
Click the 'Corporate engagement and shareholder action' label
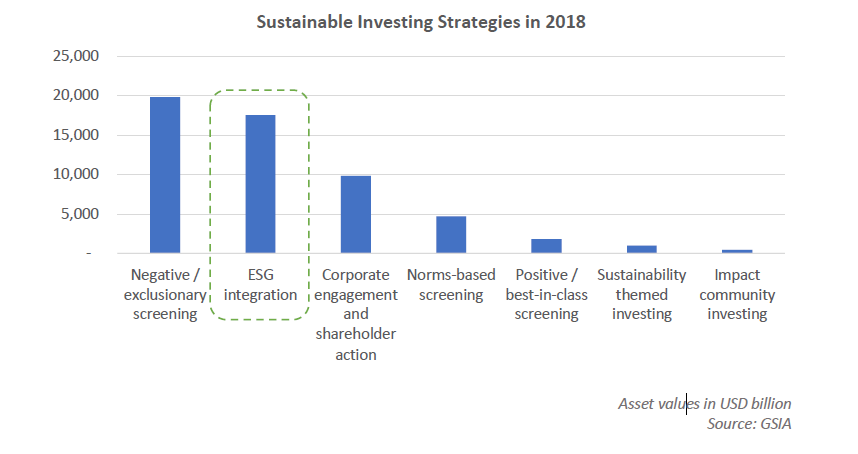(356, 314)
